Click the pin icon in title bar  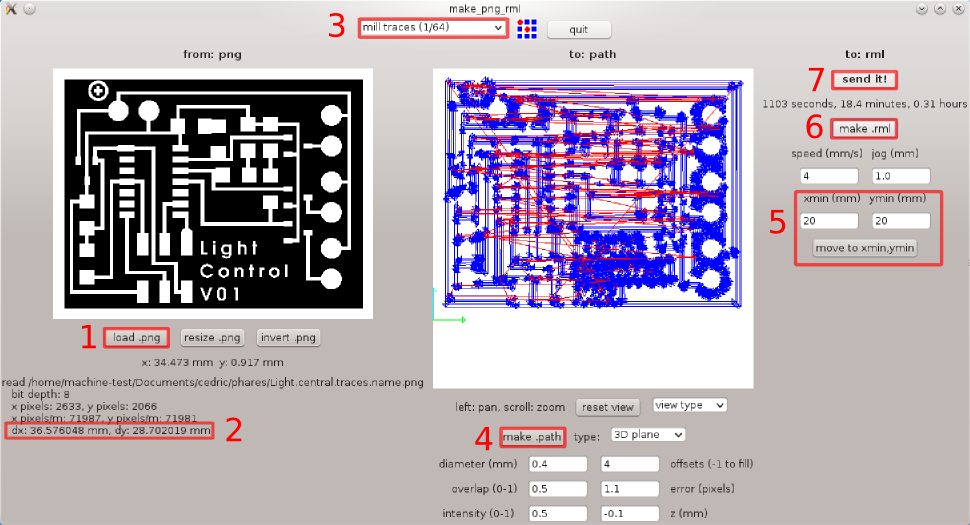28,8
